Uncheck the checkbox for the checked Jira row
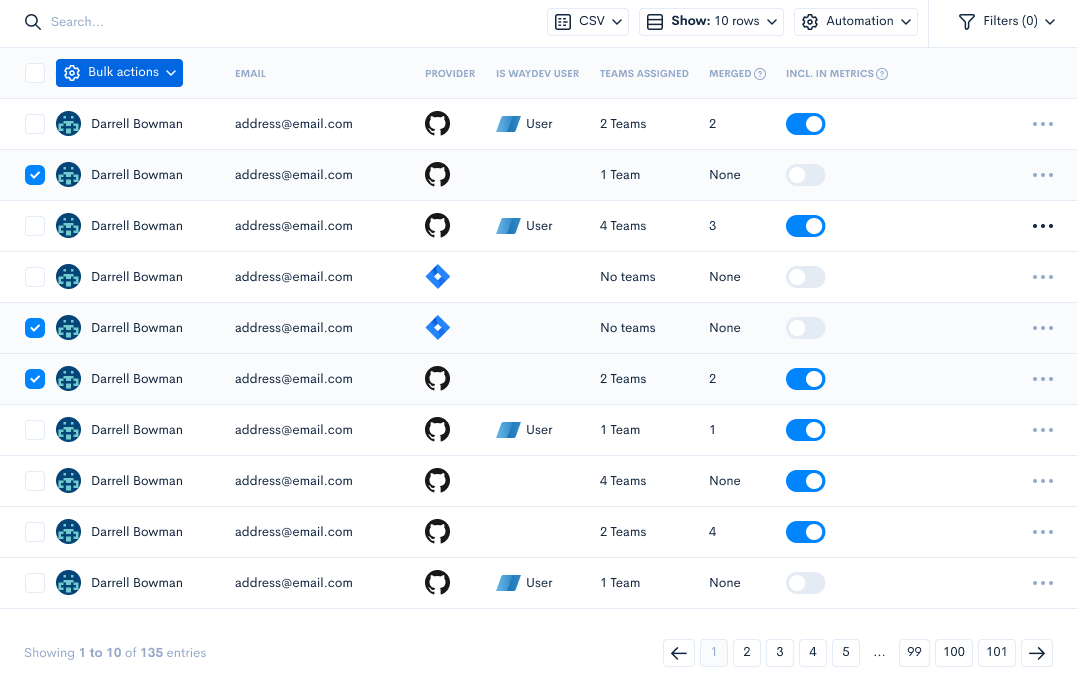This screenshot has width=1077, height=691. (x=35, y=328)
